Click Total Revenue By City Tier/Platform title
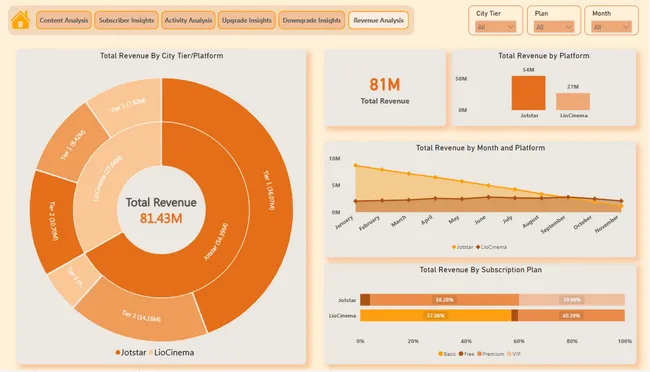 pos(162,56)
